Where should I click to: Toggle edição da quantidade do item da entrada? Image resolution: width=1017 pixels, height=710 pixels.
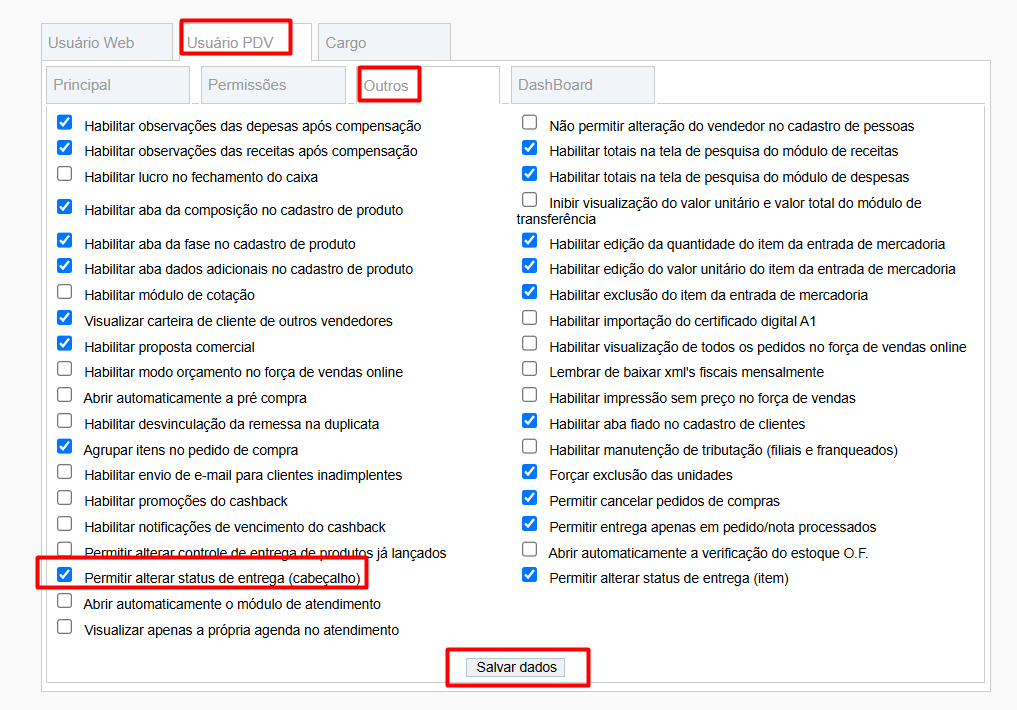click(529, 240)
